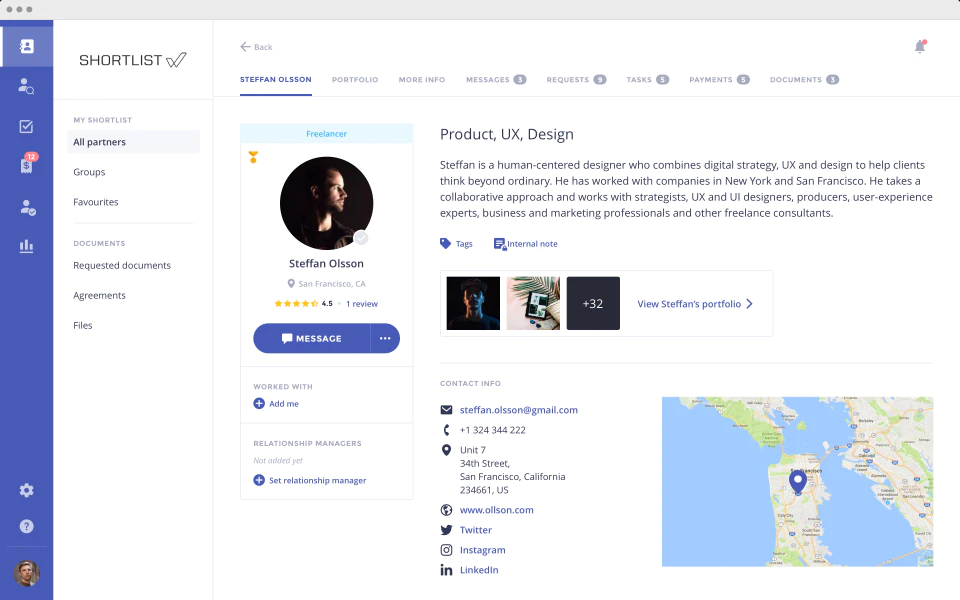
Task: Open the Messages tab
Action: click(496, 80)
